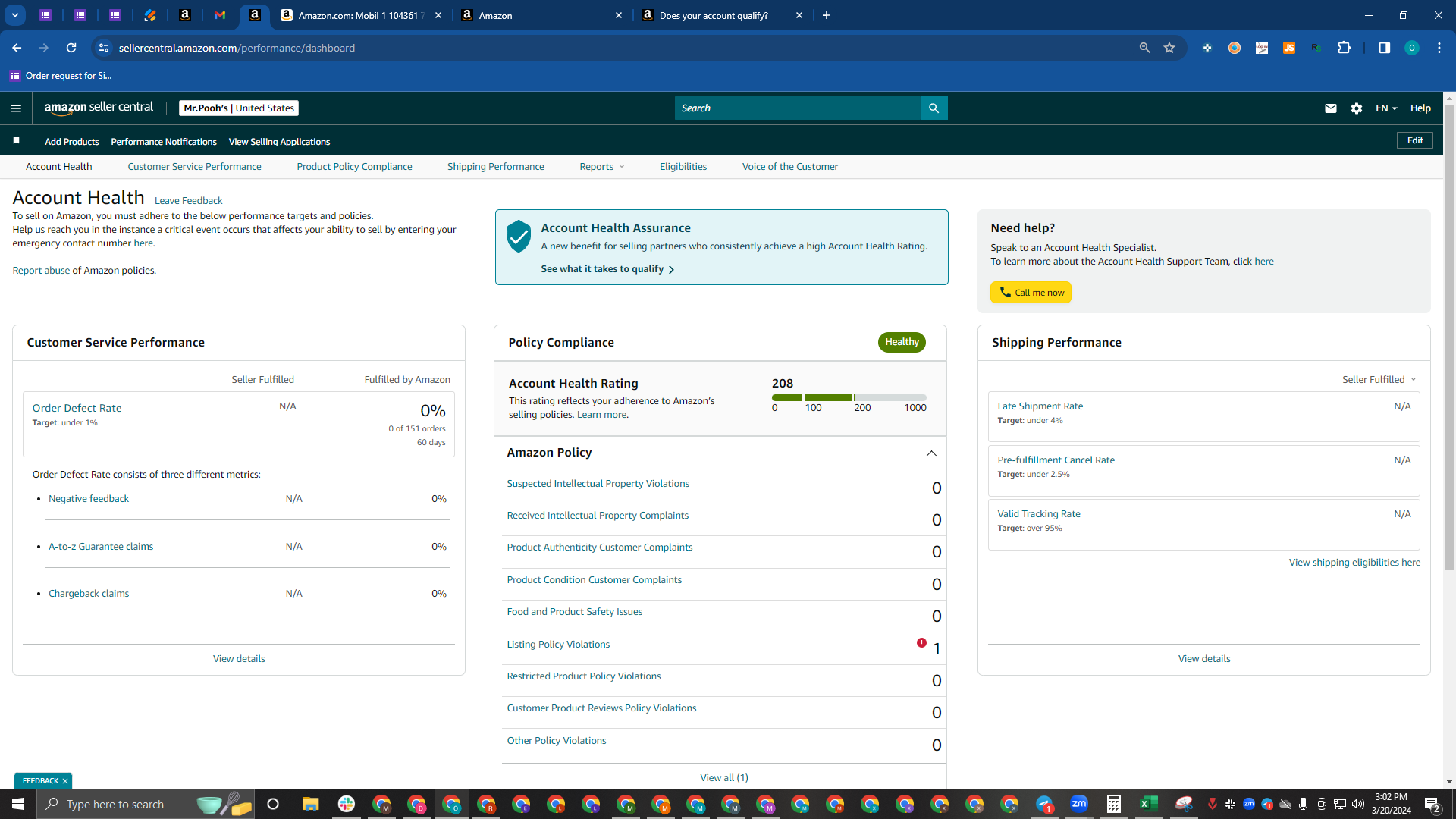
Task: Open Voice of the Customer tab
Action: click(x=789, y=167)
